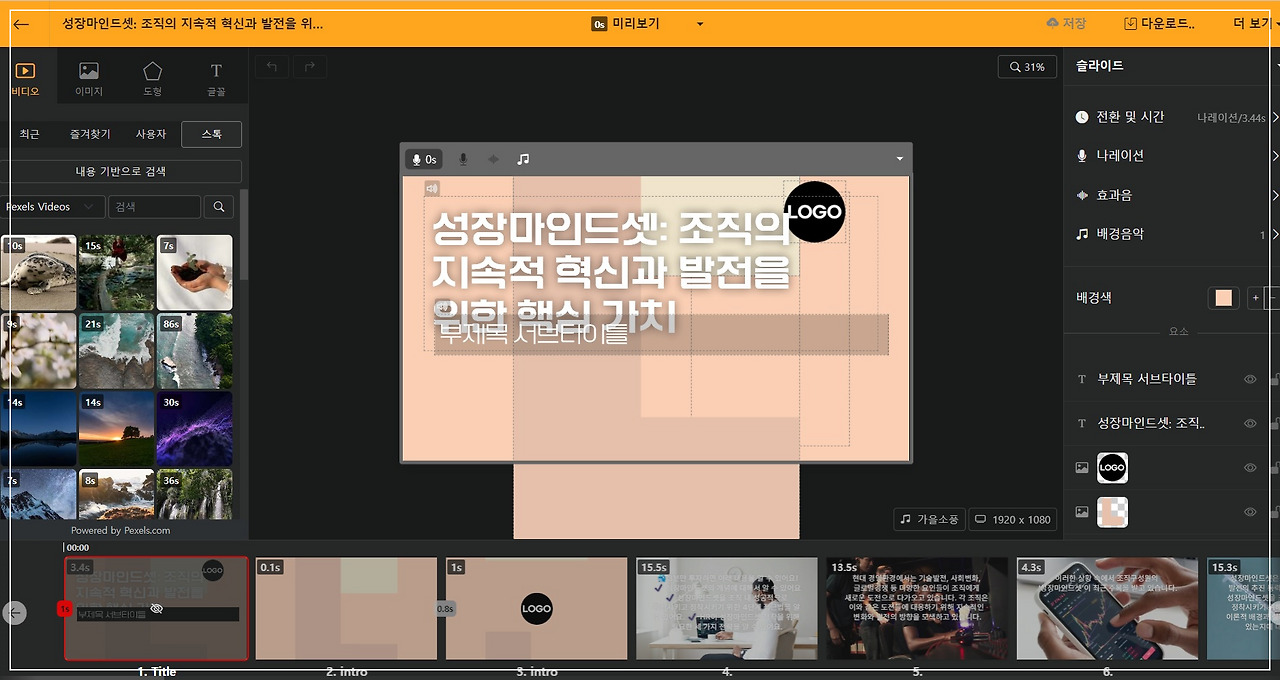Toggle visibility of LOGO image element
This screenshot has width=1280, height=680.
click(1250, 468)
